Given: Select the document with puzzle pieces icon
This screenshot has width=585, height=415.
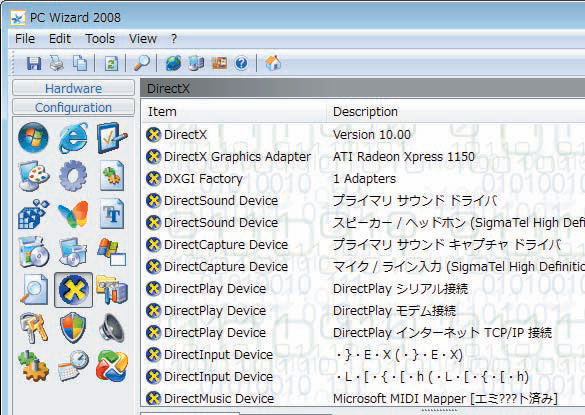Looking at the screenshot, I should [112, 176].
